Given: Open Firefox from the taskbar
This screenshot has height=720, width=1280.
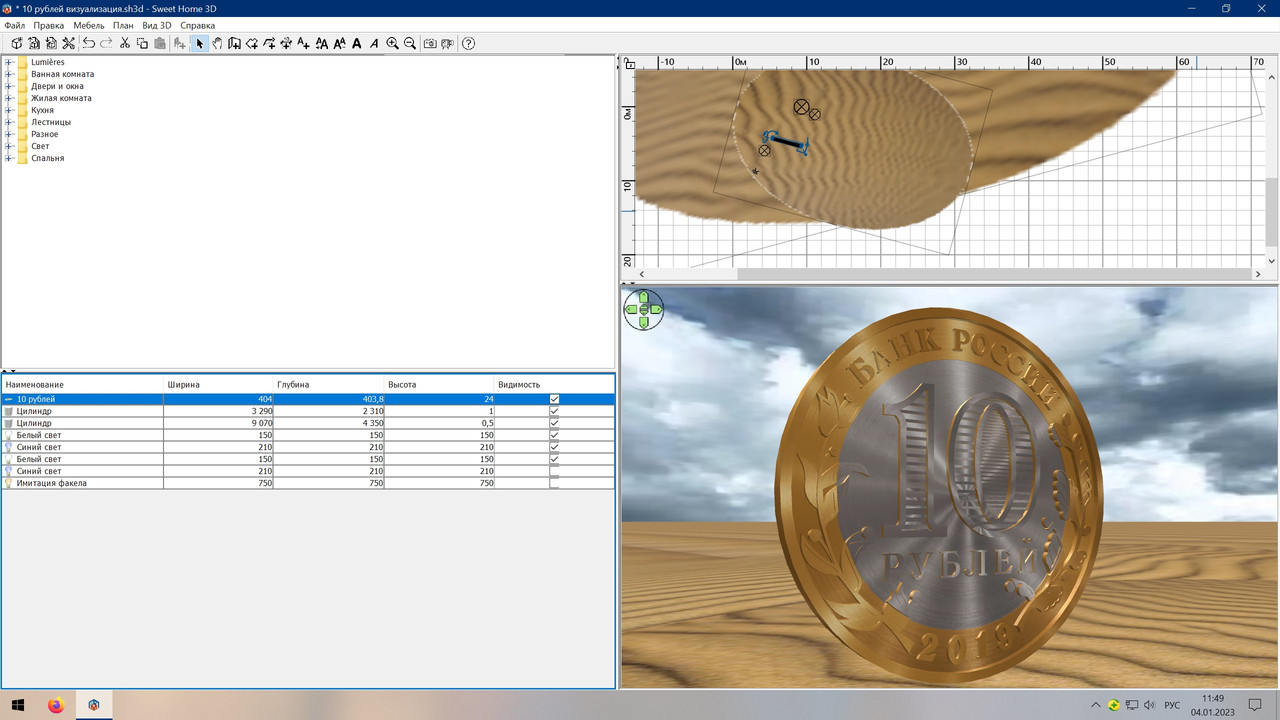Looking at the screenshot, I should pos(56,705).
